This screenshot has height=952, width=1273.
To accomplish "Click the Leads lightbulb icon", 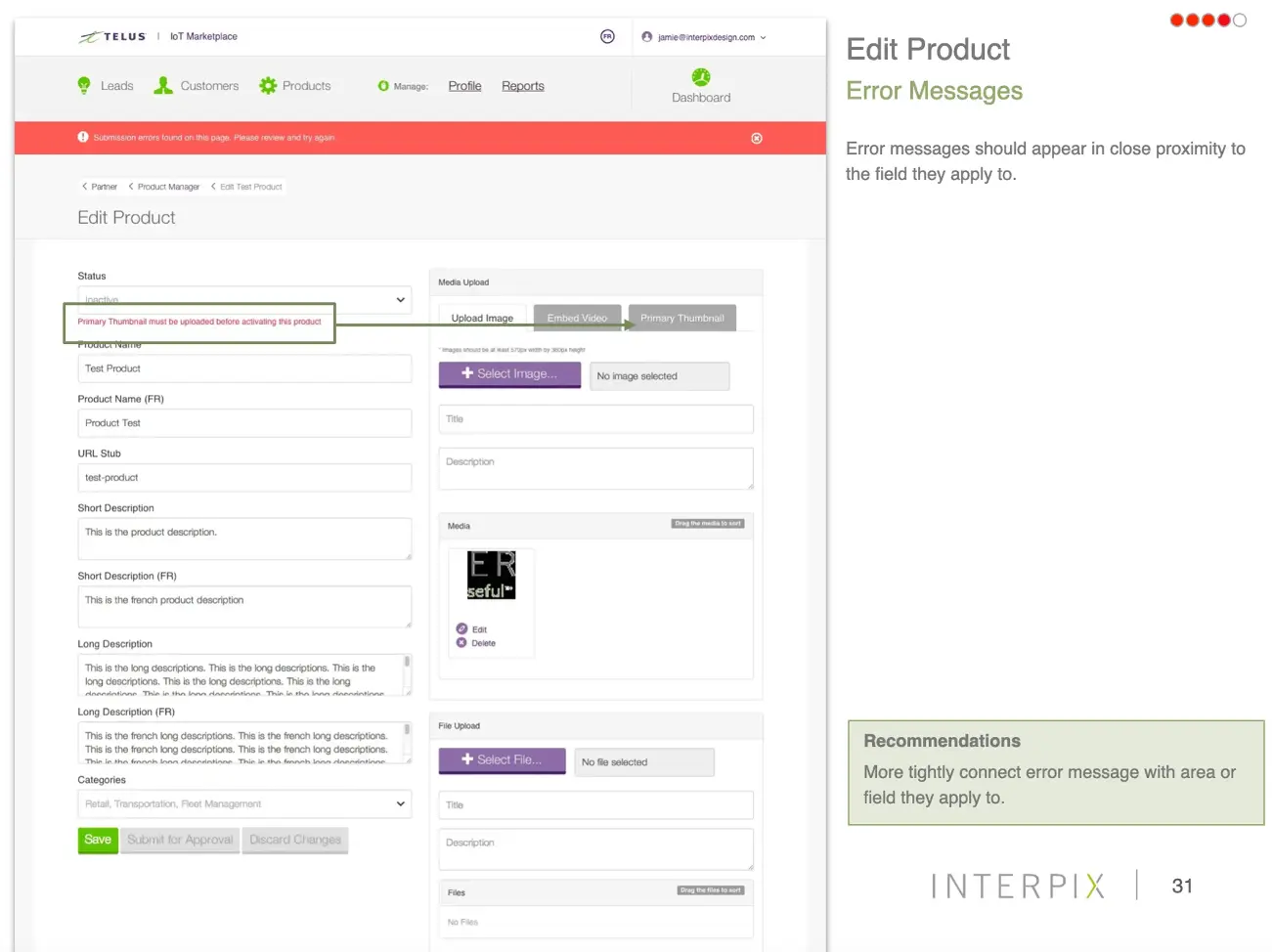I will 84,86.
